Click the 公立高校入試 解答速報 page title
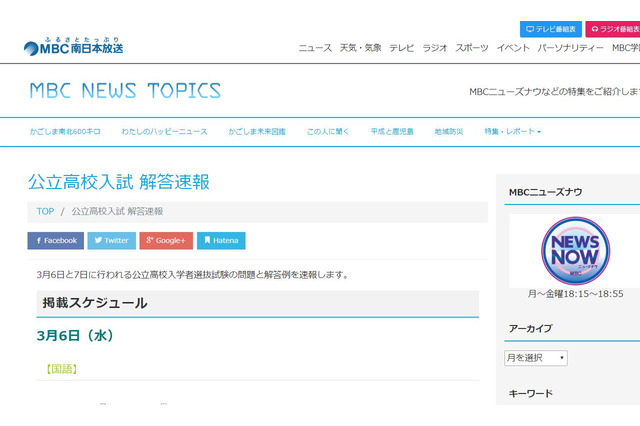640x426 pixels. tap(119, 182)
